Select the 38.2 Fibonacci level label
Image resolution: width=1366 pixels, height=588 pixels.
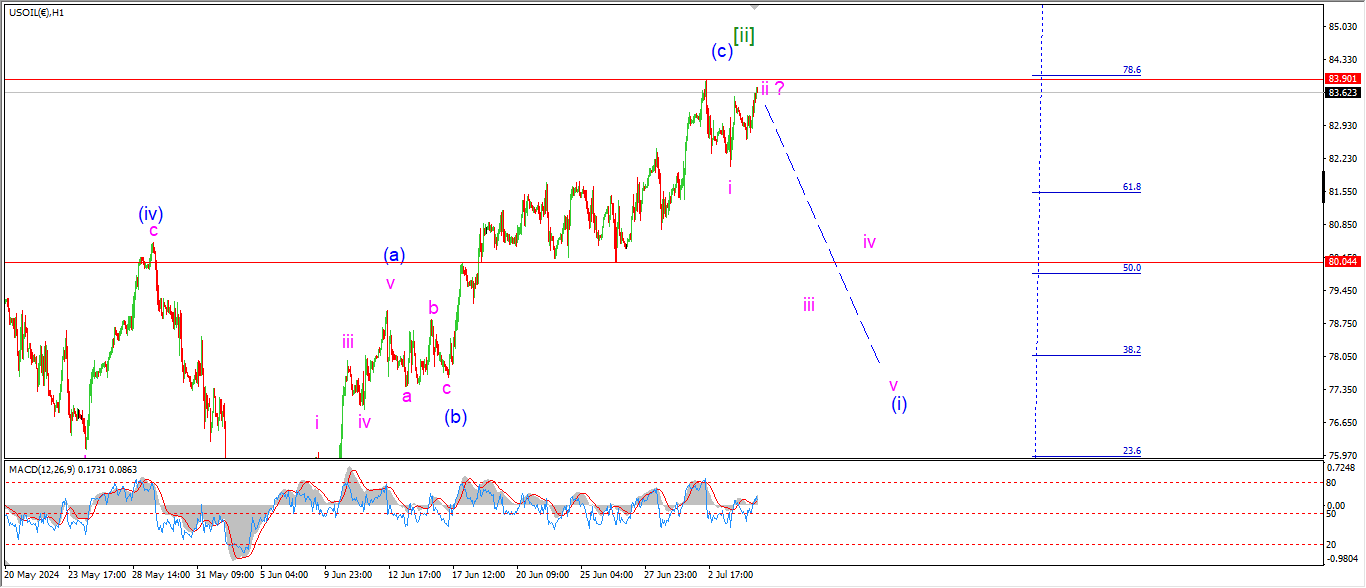[x=1131, y=350]
